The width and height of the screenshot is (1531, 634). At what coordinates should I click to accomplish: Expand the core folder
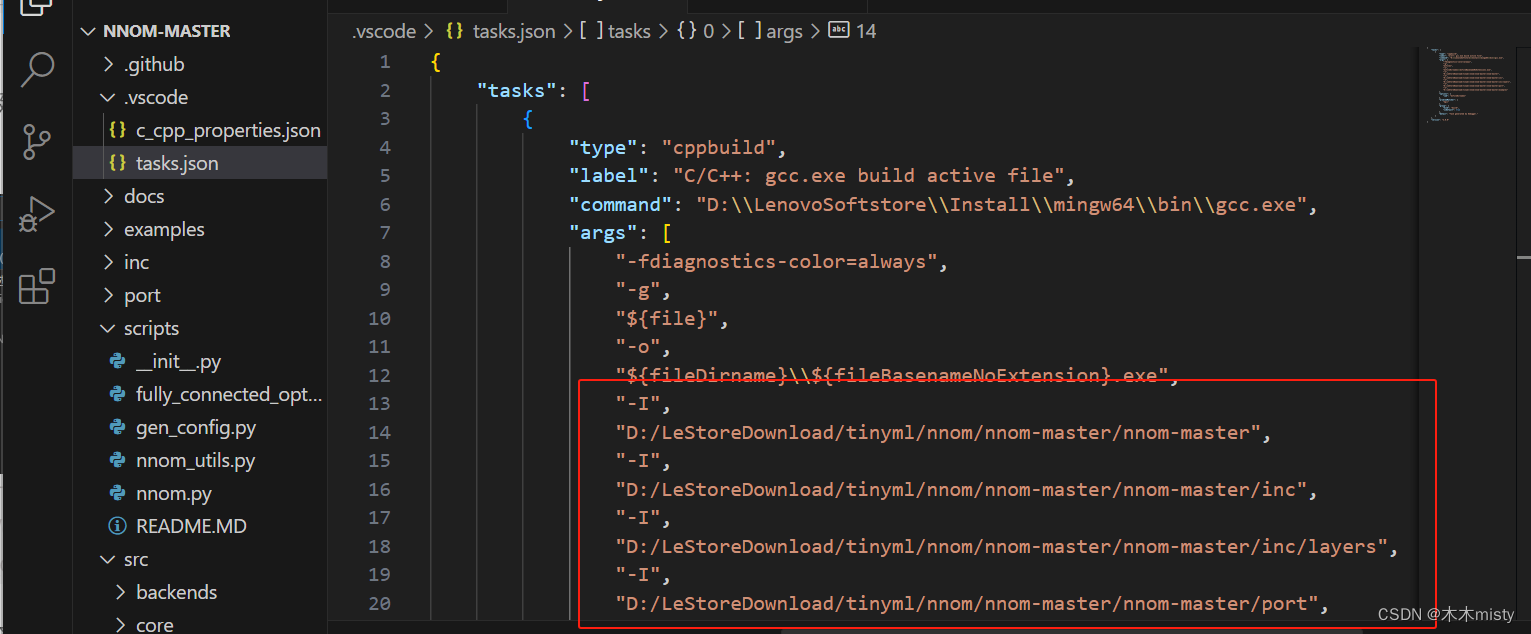click(x=121, y=625)
